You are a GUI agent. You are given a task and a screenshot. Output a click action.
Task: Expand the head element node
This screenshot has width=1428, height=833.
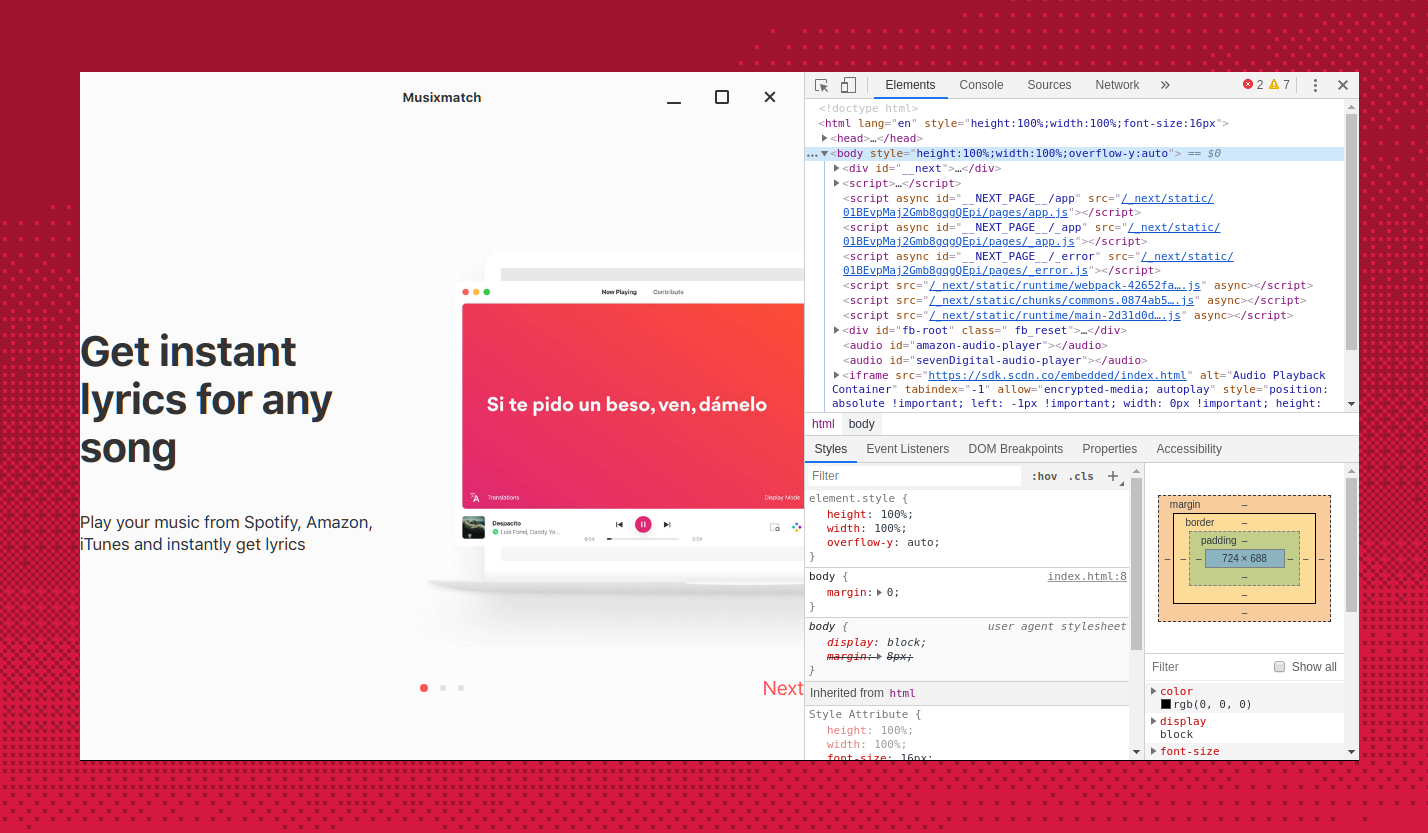point(825,139)
